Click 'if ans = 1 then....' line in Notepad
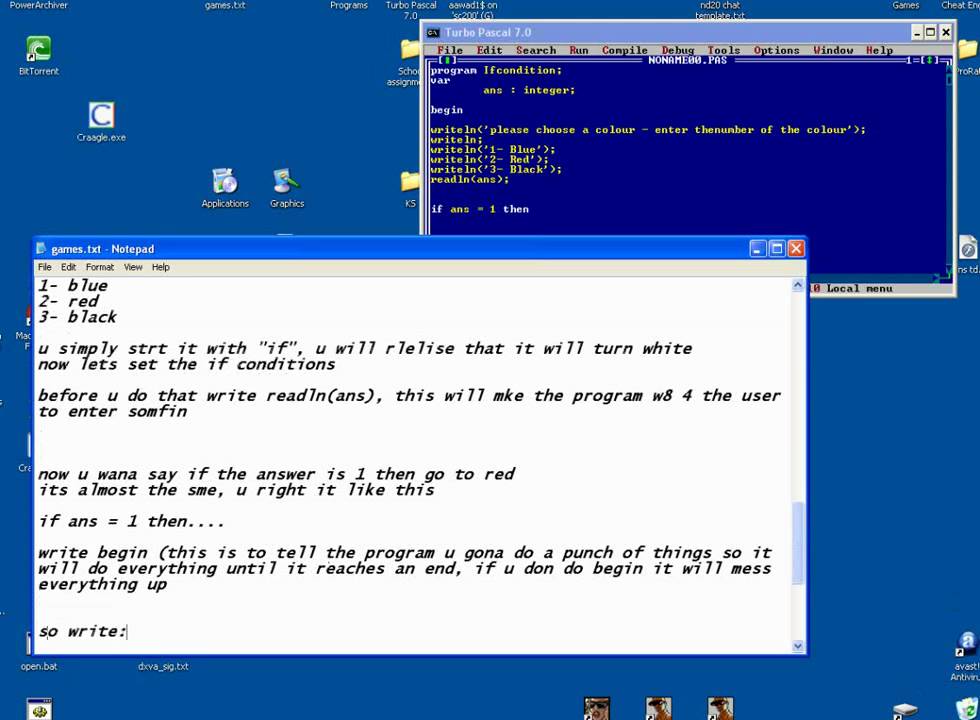Viewport: 980px width, 720px height. click(x=131, y=522)
